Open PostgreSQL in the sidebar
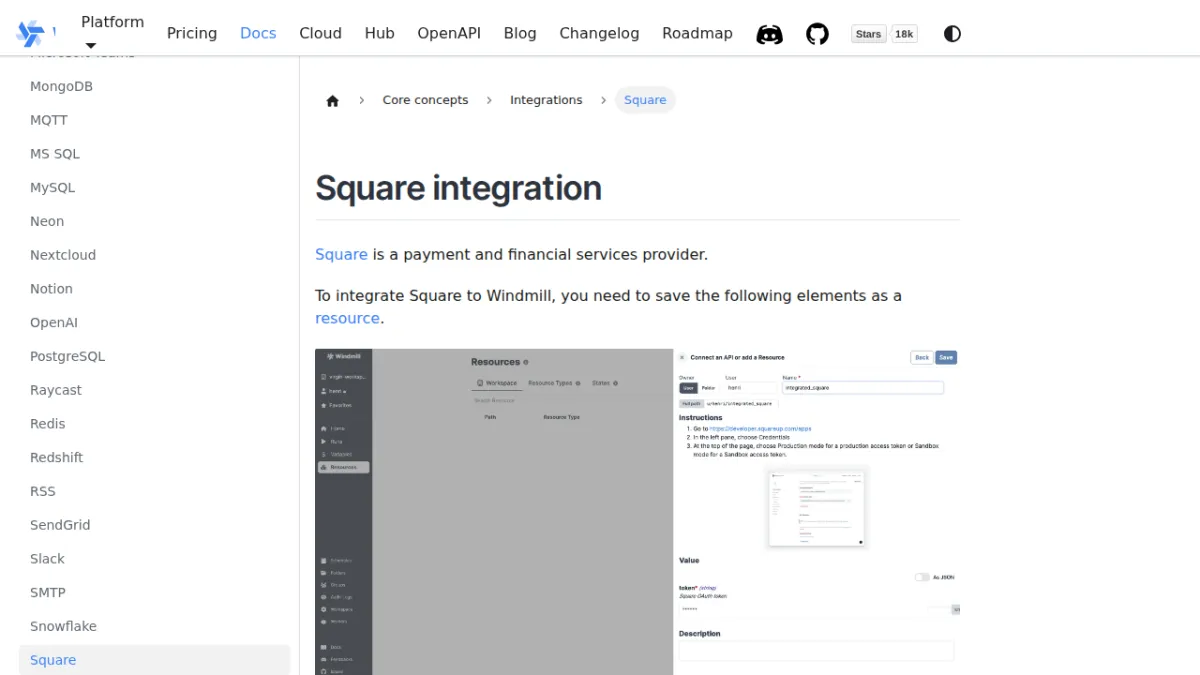The height and width of the screenshot is (675, 1200). pos(155,356)
